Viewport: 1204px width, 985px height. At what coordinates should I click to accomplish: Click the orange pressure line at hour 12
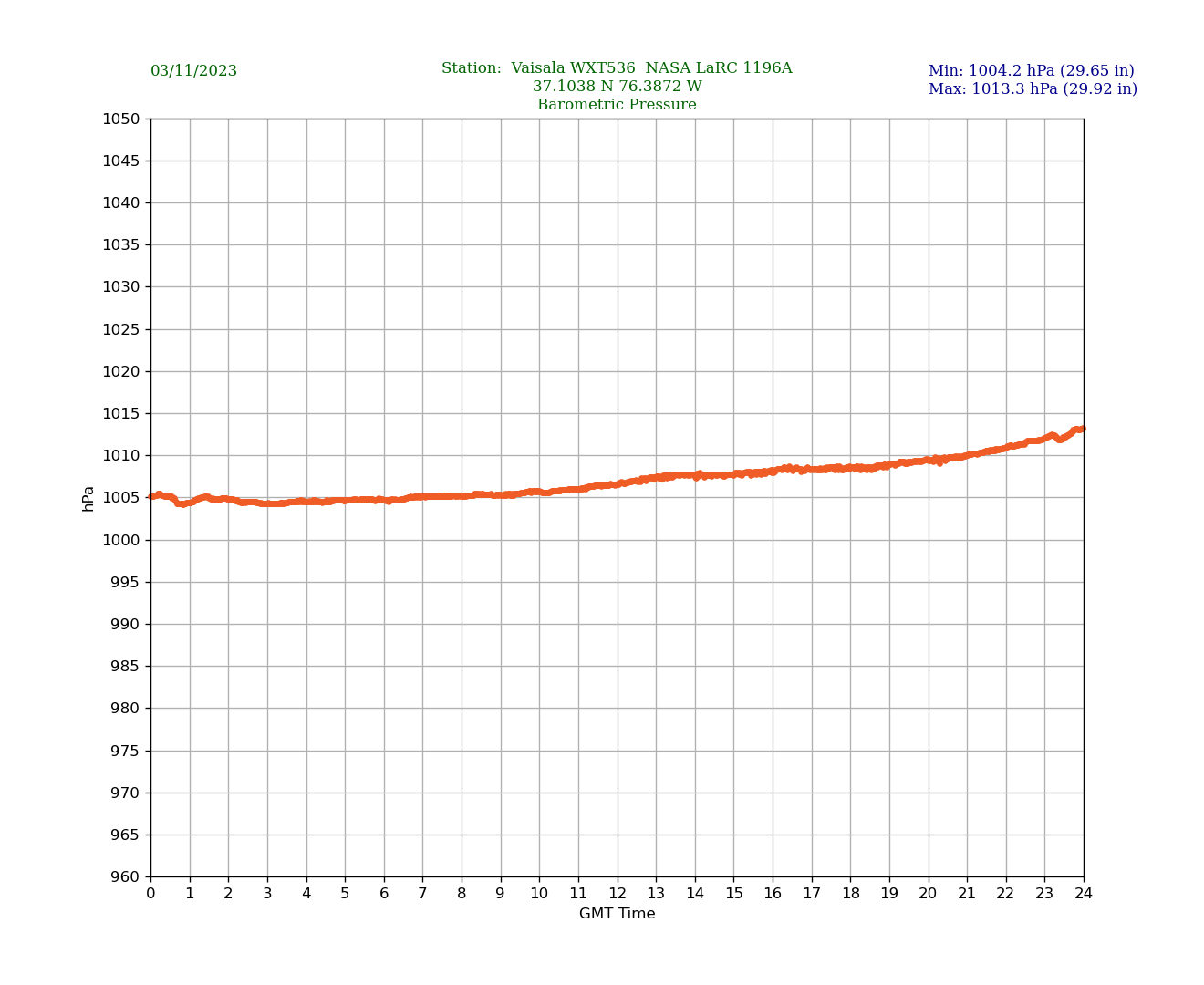coord(618,483)
